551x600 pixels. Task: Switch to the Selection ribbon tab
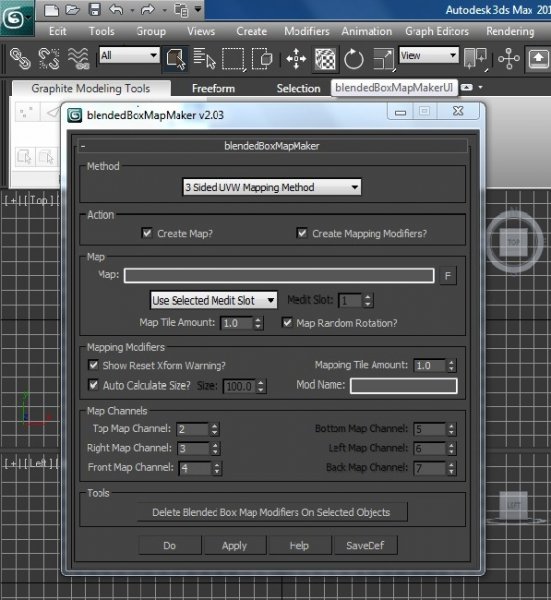[298, 88]
